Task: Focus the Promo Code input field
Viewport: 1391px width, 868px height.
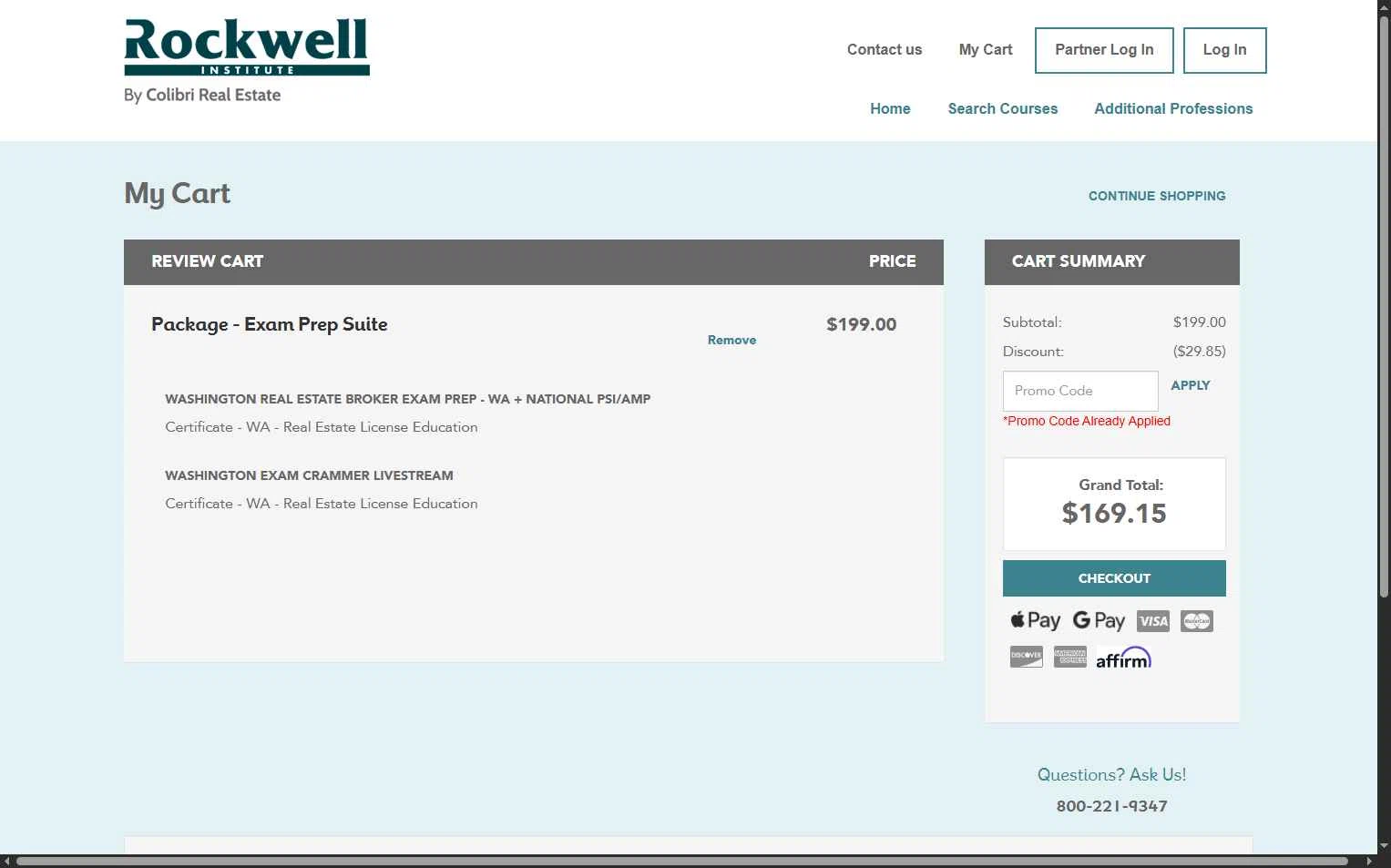Action: pos(1080,391)
